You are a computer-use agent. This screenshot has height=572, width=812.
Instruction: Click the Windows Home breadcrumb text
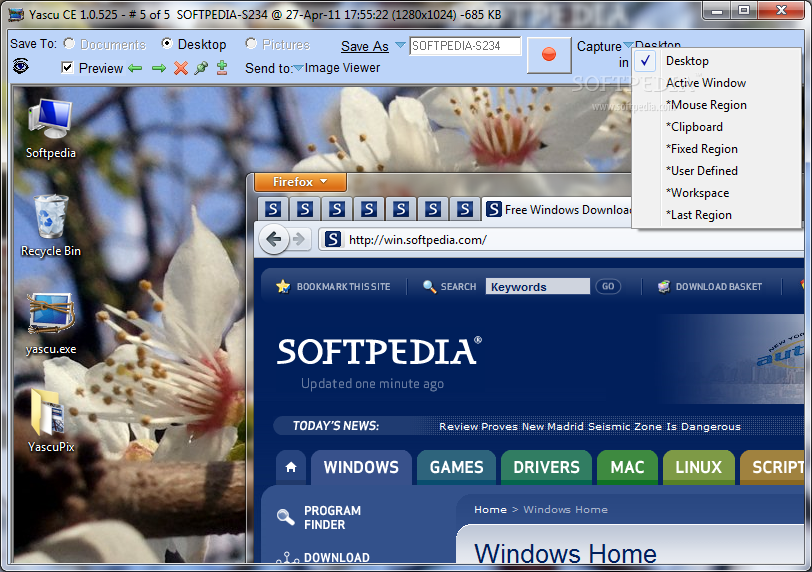click(x=566, y=509)
